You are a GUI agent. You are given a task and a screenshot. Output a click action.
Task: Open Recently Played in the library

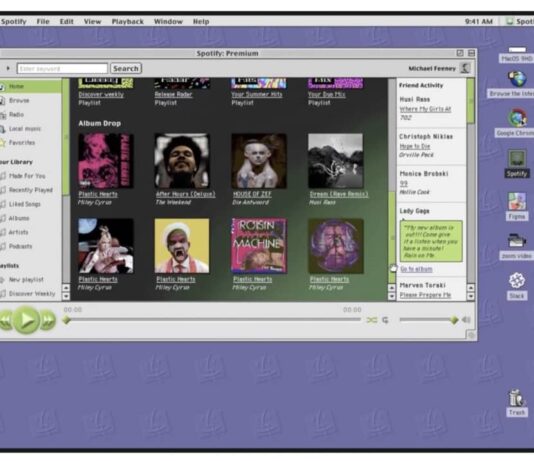tap(31, 190)
